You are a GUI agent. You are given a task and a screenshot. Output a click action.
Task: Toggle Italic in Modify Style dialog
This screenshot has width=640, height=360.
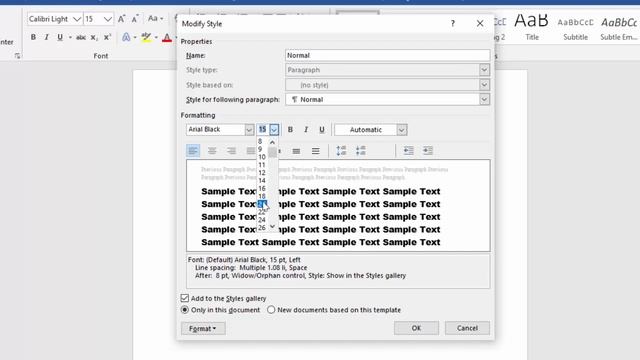306,129
